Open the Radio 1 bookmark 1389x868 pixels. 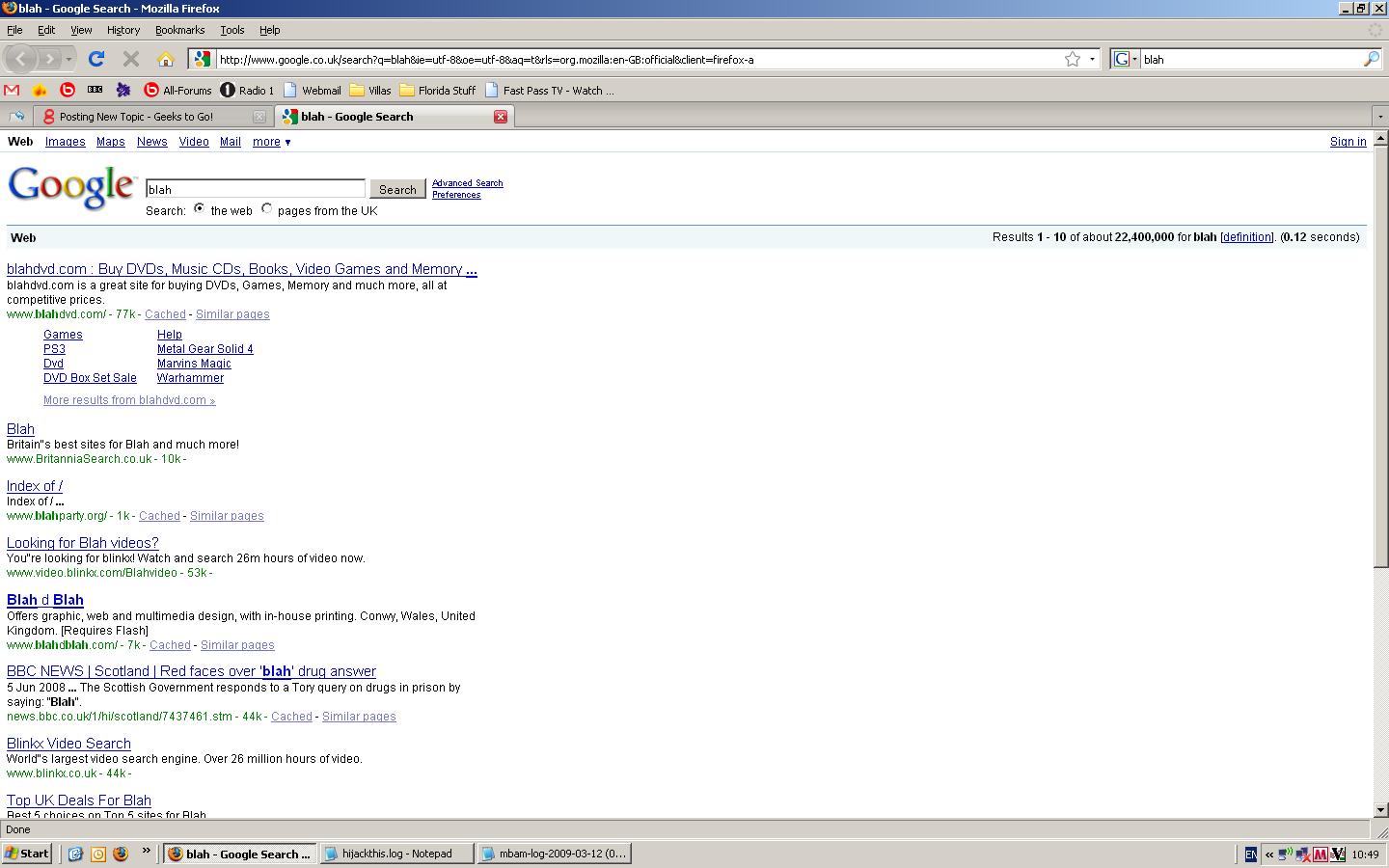tap(247, 90)
